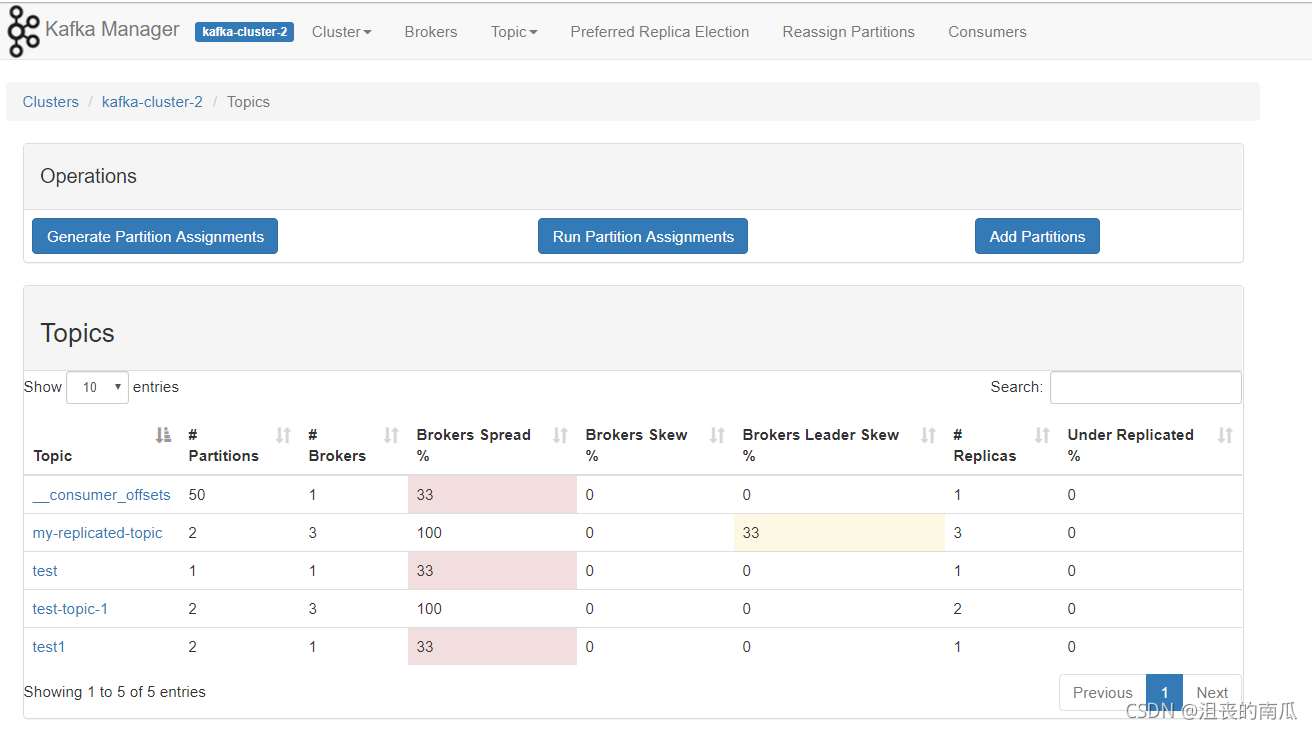Click the kafka-cluster-2 badge

click(244, 32)
